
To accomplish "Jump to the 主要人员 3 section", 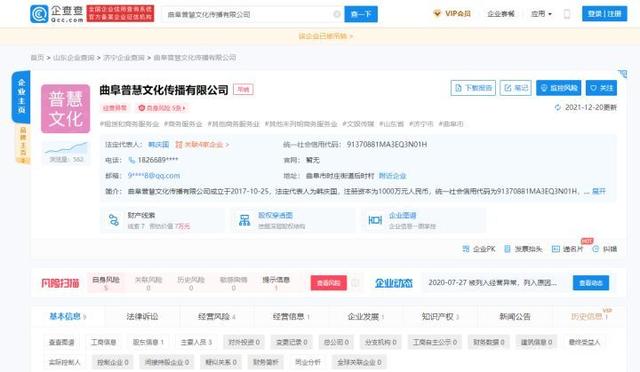I will (196, 342).
